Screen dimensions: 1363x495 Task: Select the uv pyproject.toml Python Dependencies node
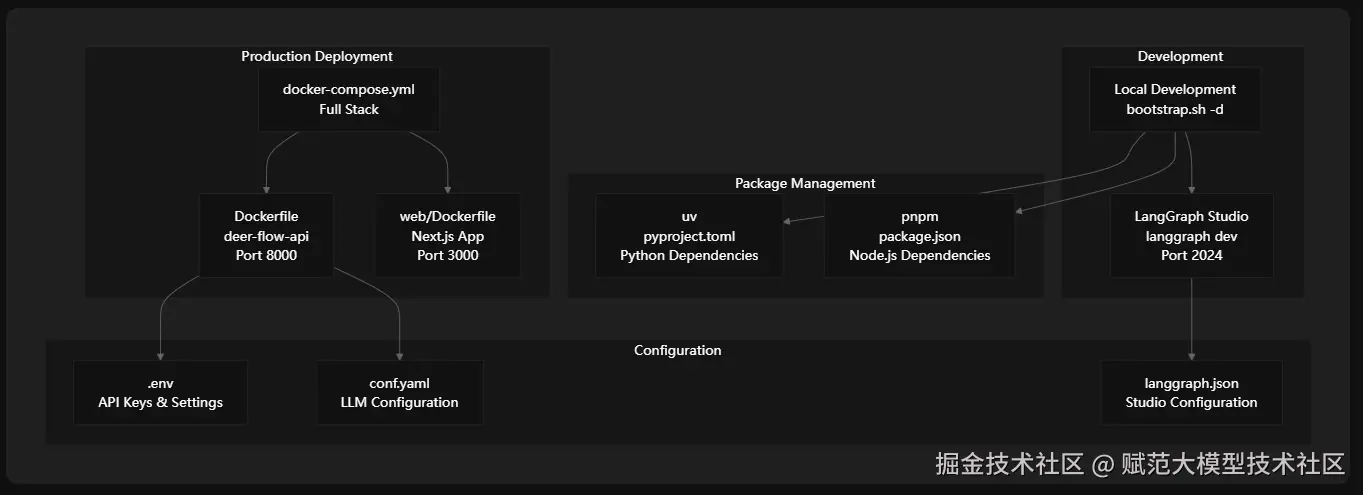click(688, 236)
